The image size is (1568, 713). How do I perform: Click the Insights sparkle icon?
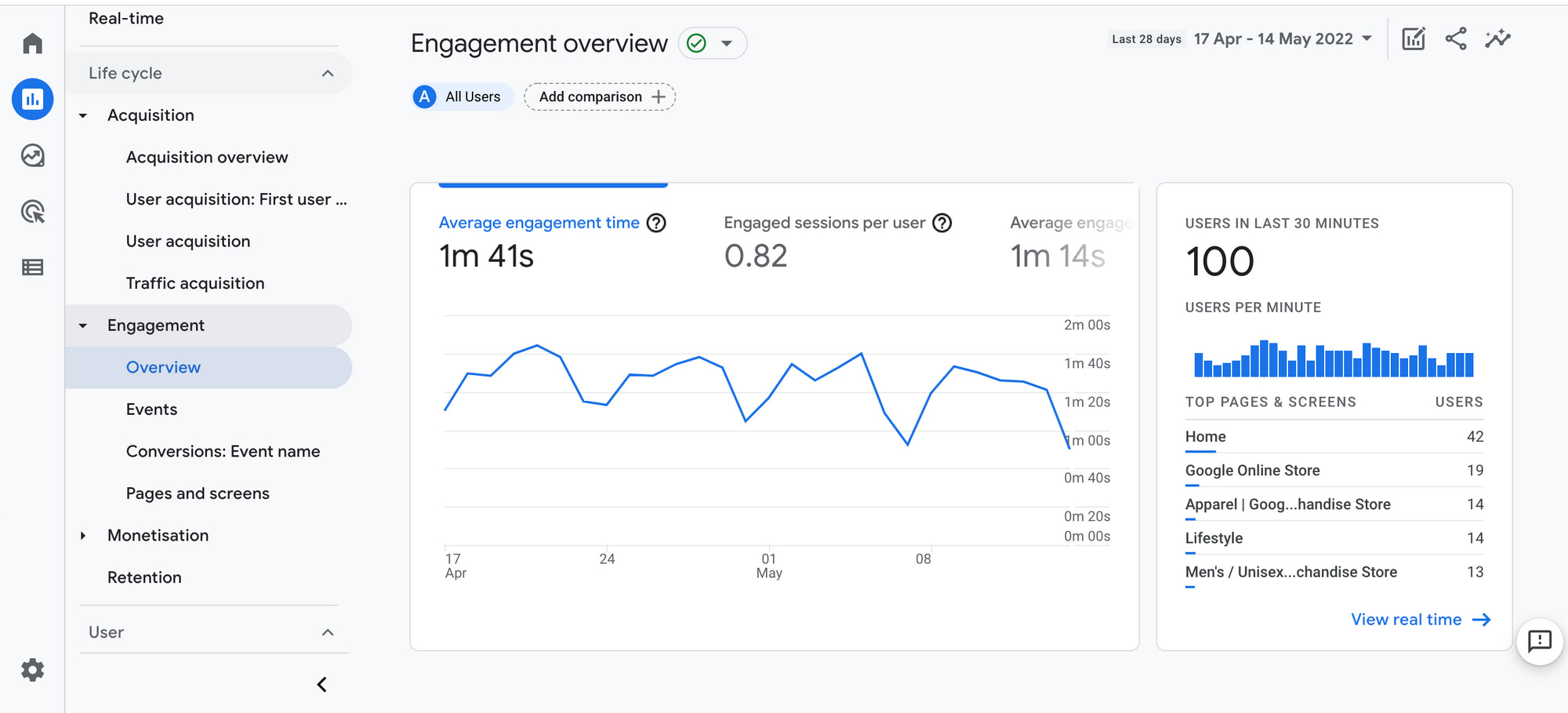(1497, 38)
